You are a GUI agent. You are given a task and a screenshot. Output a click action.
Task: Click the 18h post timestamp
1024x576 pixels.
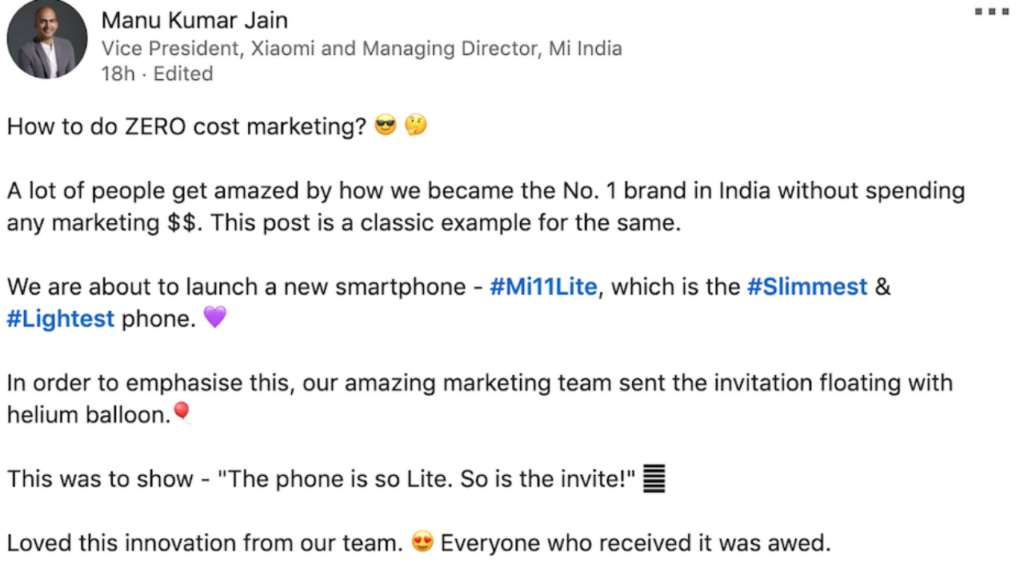coord(116,73)
